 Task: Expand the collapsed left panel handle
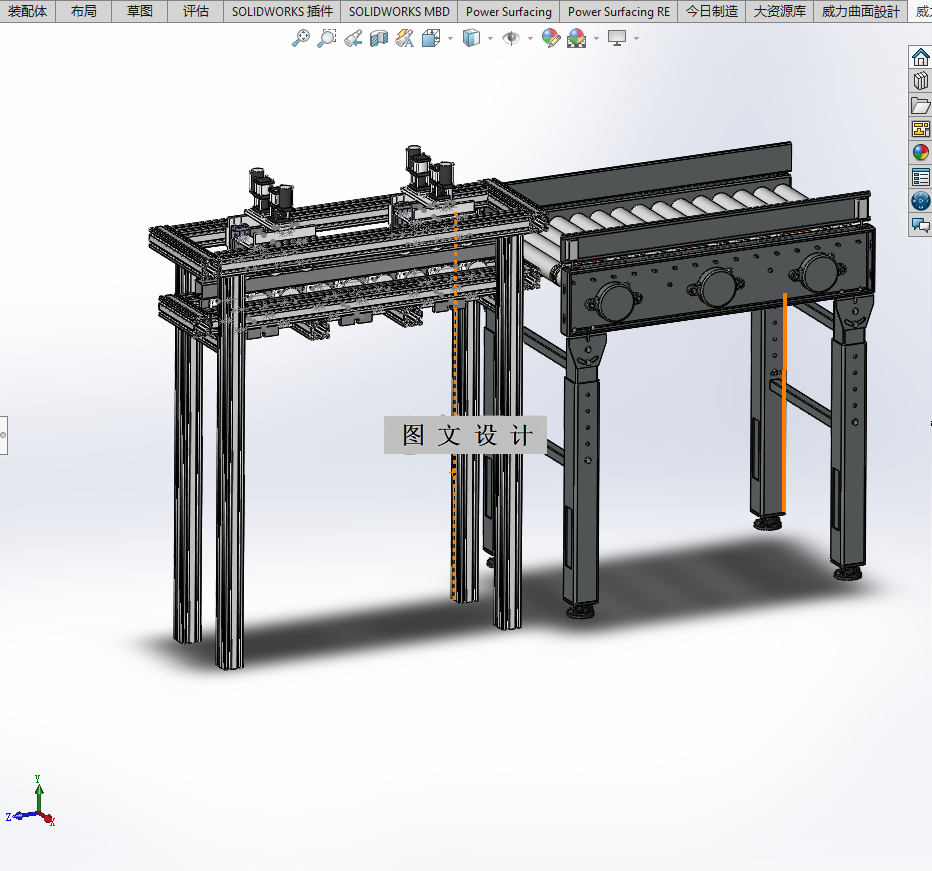4,435
